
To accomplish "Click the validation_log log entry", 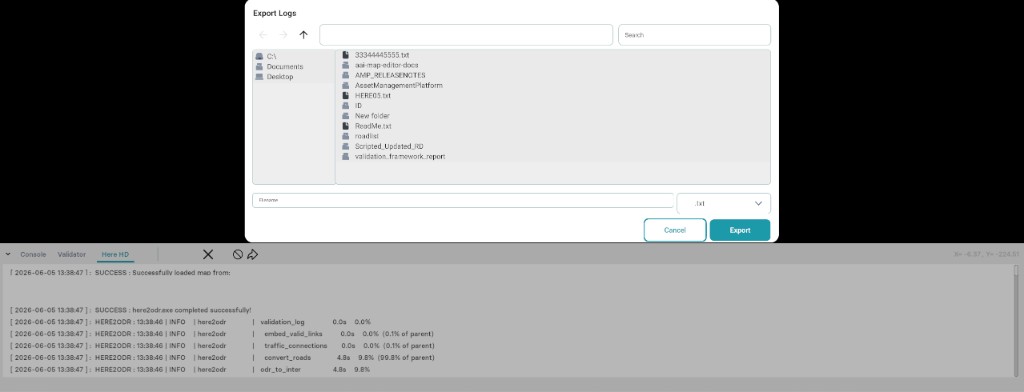I will point(191,322).
